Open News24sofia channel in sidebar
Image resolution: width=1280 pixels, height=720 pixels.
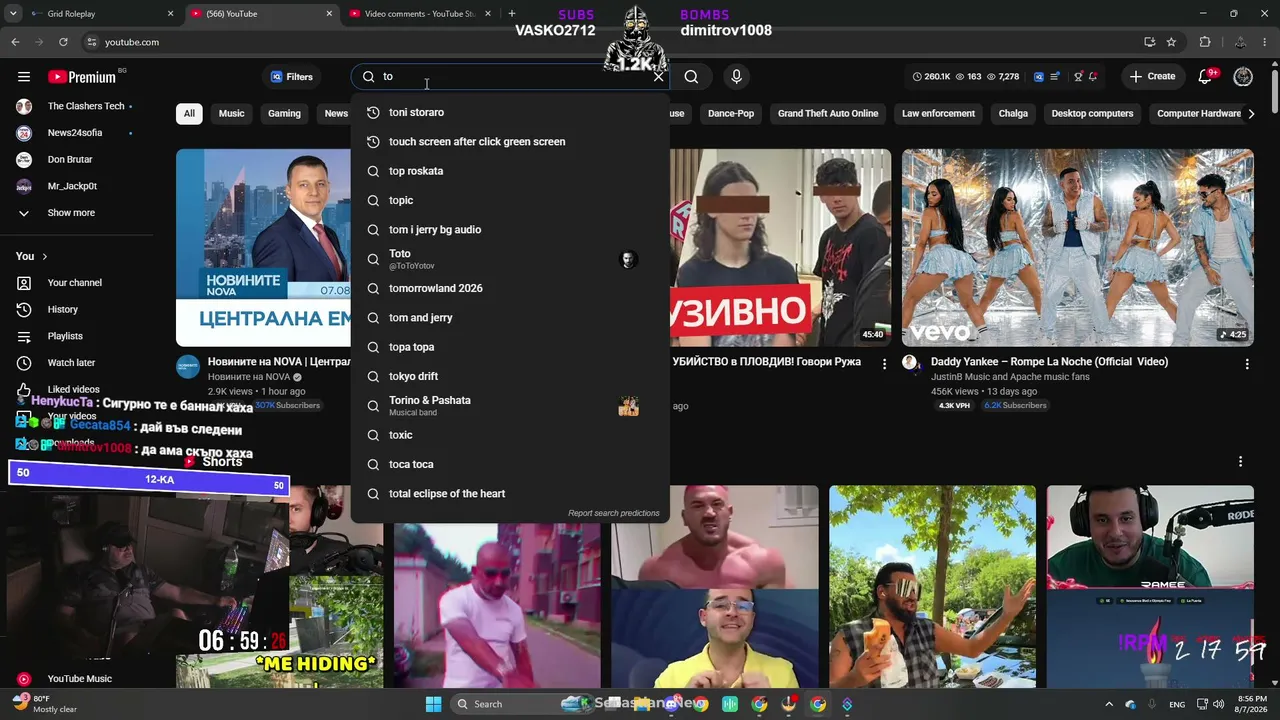click(76, 133)
